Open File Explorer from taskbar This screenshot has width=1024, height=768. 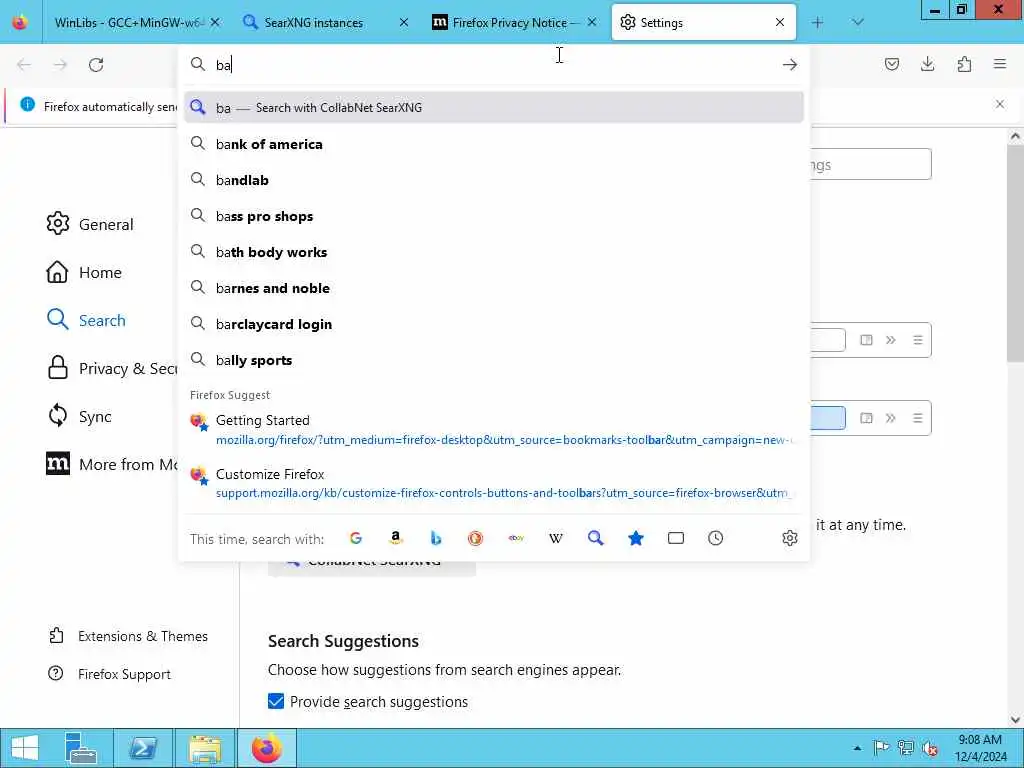click(204, 748)
